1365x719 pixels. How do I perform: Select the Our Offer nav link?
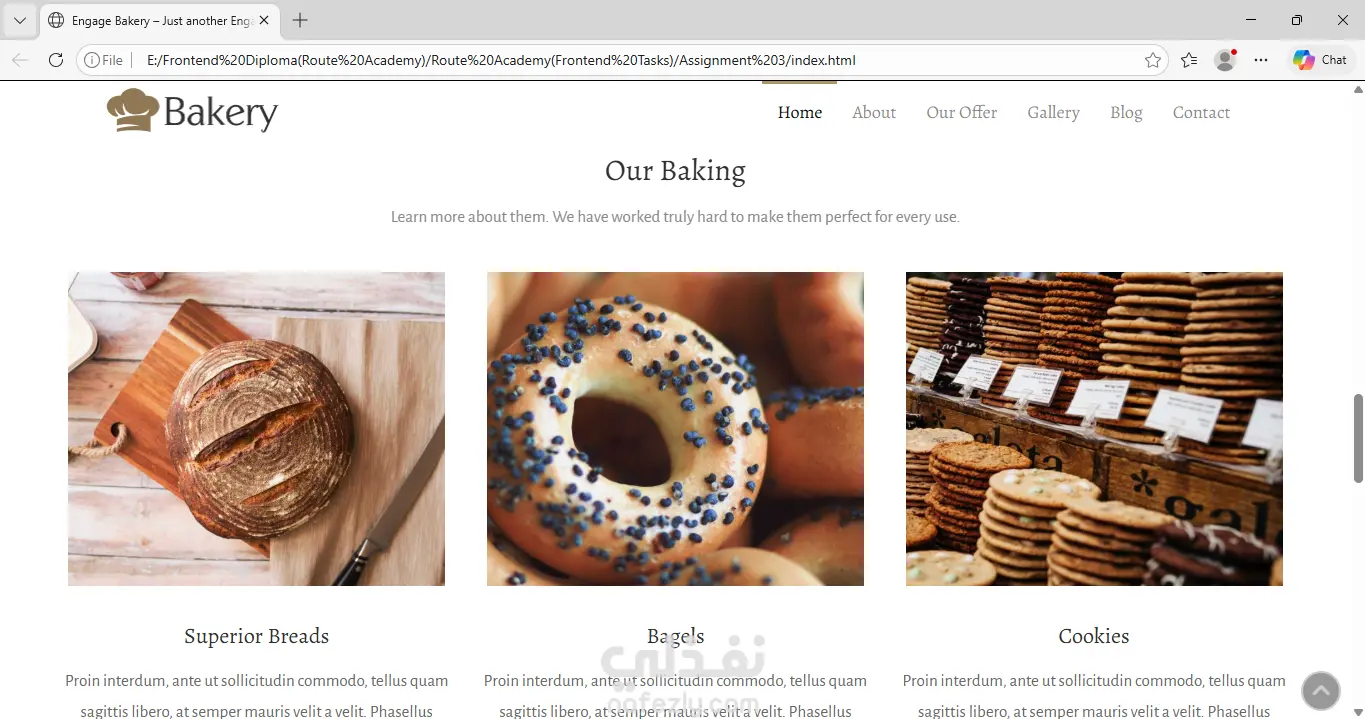tap(961, 113)
